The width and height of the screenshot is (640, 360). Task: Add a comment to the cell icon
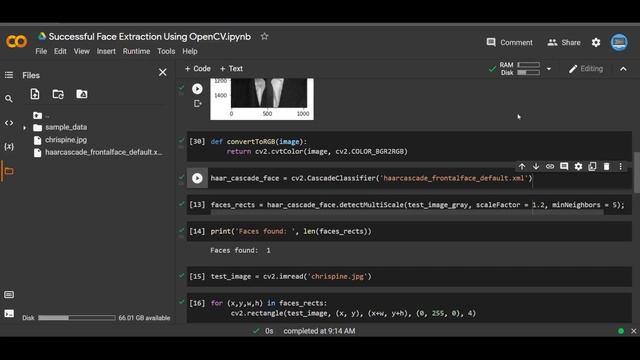point(564,167)
